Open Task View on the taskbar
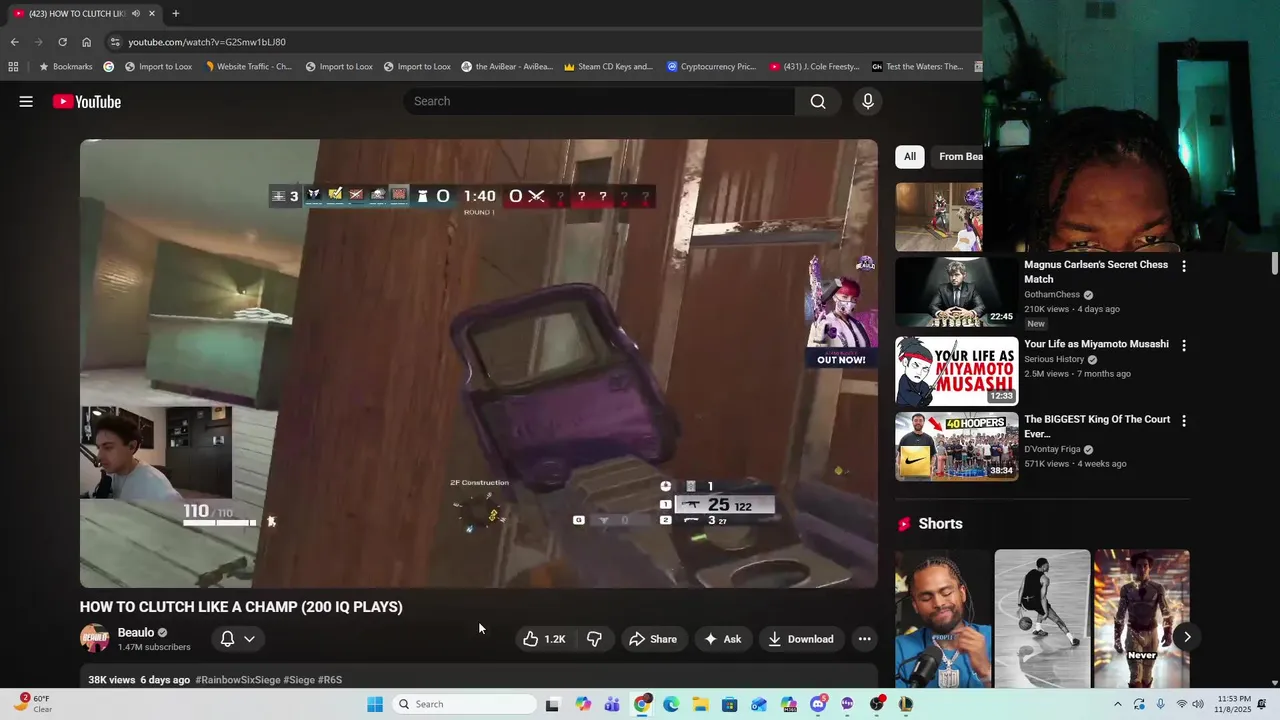This screenshot has width=1280, height=720. pos(552,704)
